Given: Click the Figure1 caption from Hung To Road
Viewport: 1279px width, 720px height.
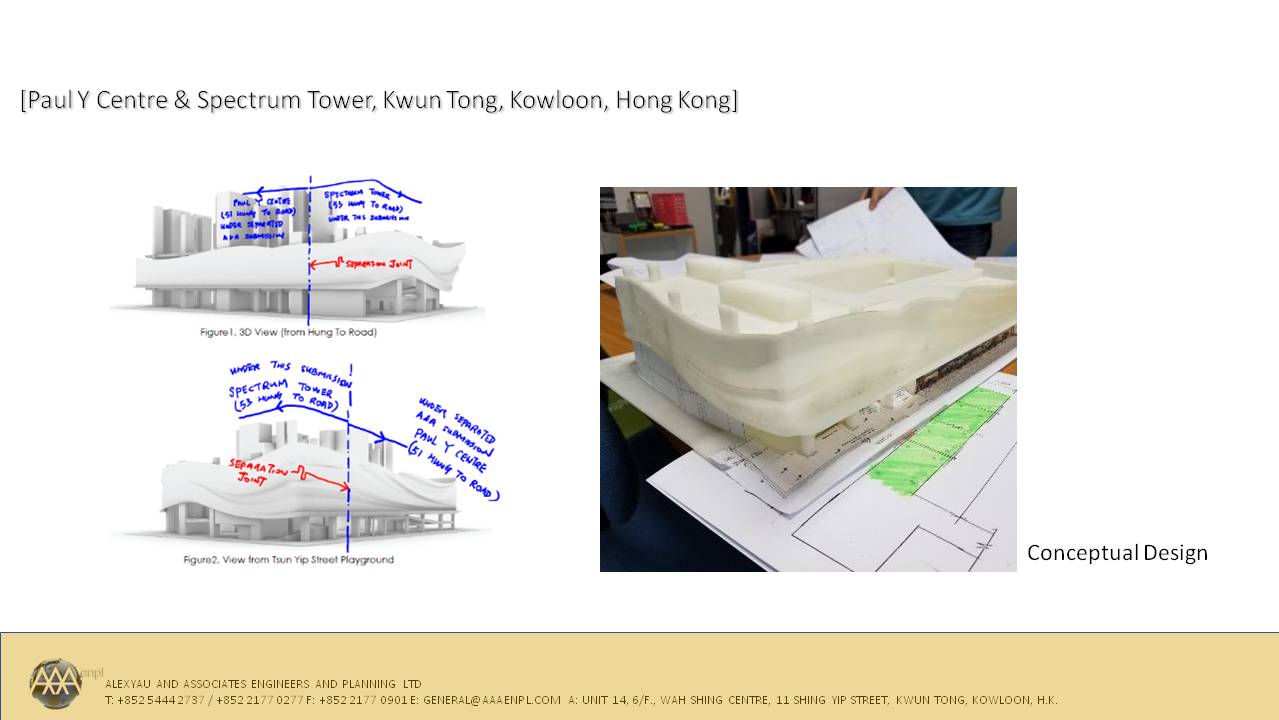Looking at the screenshot, I should 288,332.
